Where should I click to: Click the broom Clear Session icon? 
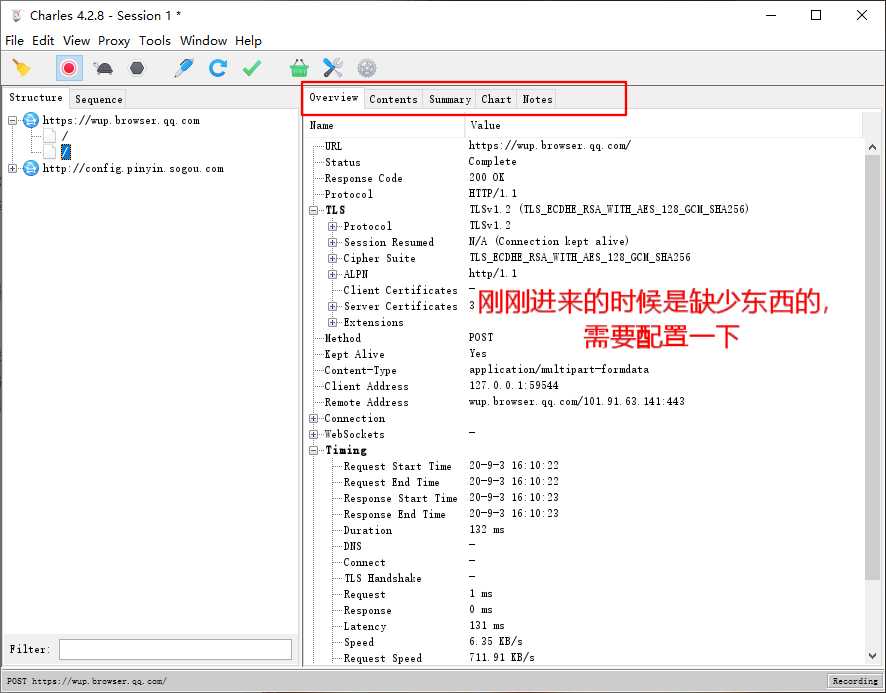pyautogui.click(x=21, y=68)
